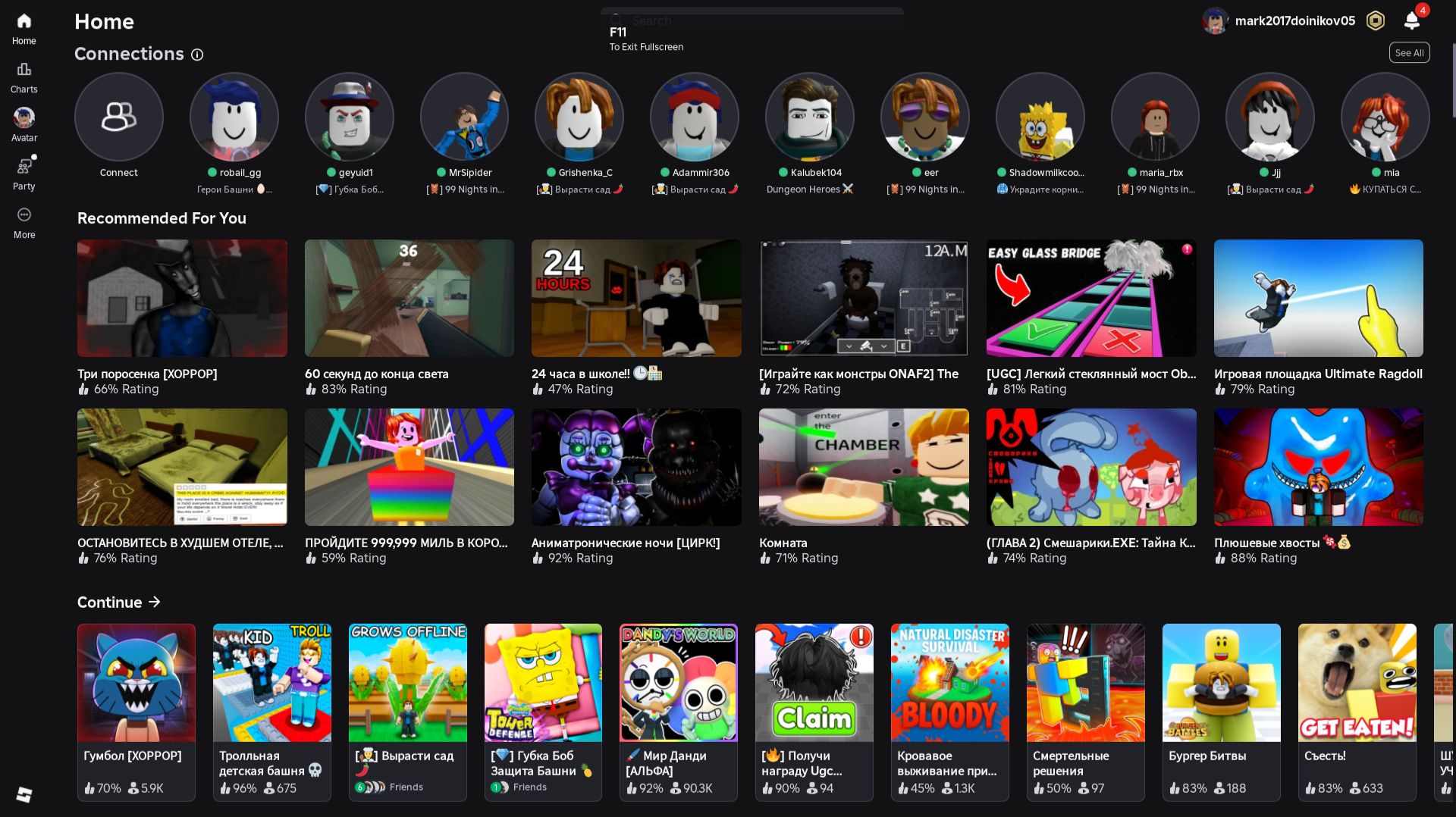Open the Party panel
The image size is (1456, 817).
point(24,174)
